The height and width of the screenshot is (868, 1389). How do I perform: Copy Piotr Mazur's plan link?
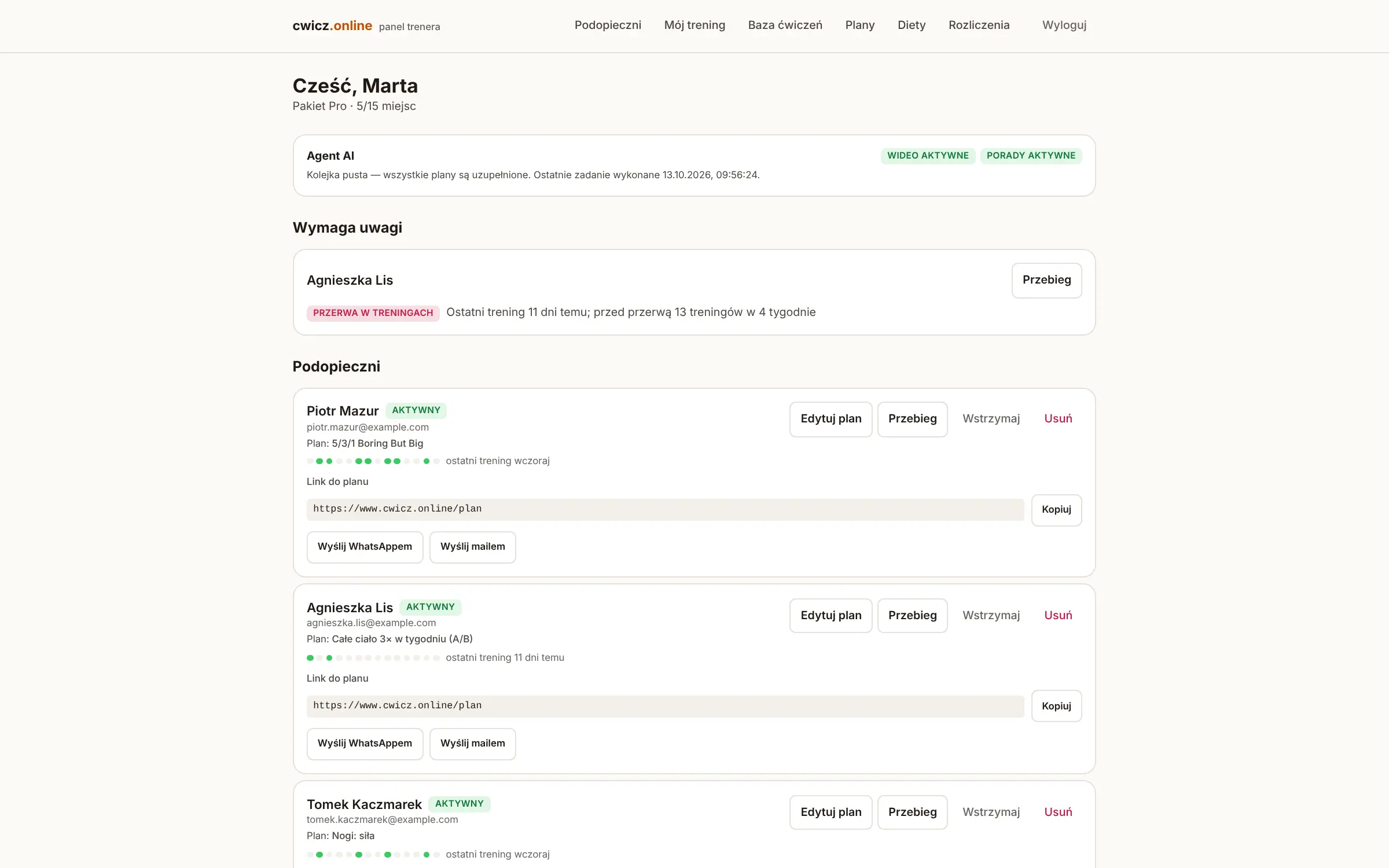tap(1056, 510)
